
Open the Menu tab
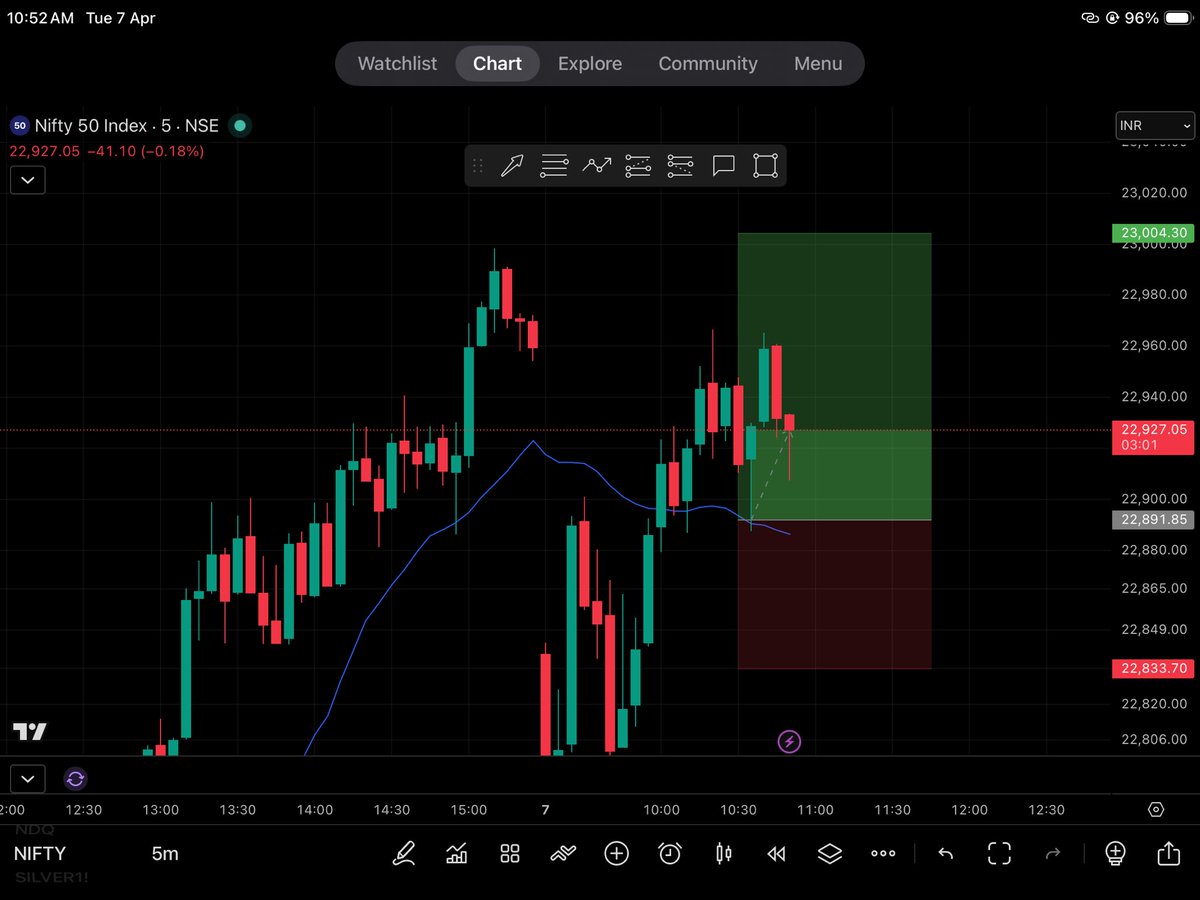coord(818,63)
